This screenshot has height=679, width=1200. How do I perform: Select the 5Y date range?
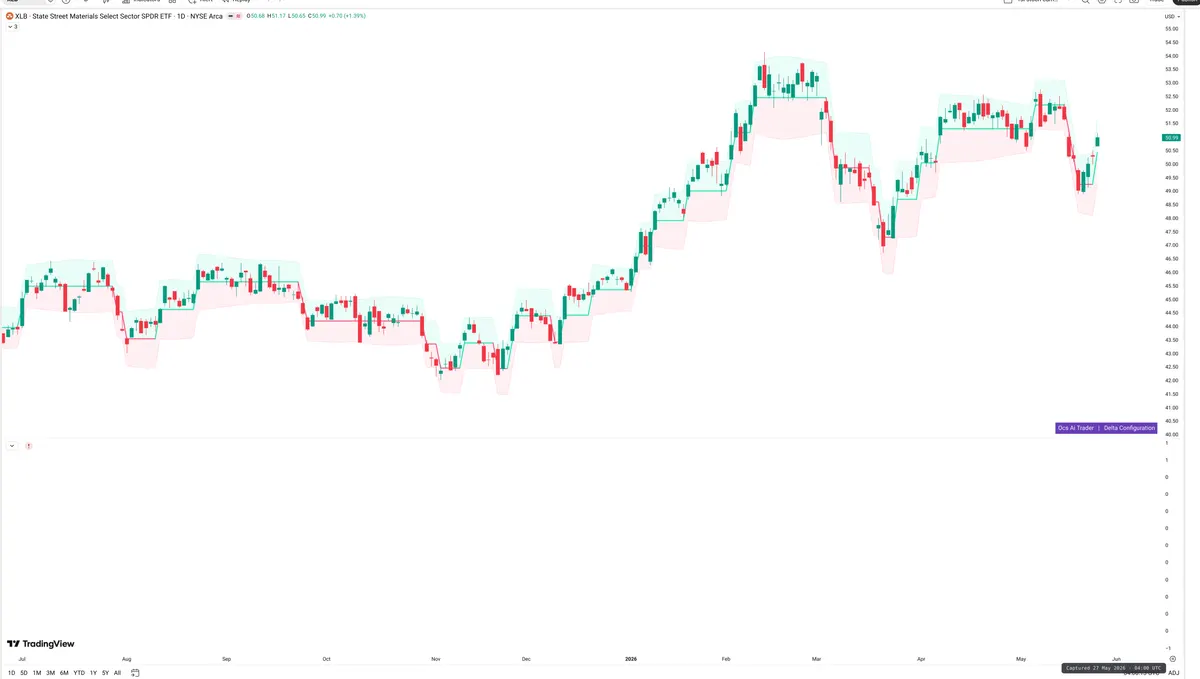[105, 673]
